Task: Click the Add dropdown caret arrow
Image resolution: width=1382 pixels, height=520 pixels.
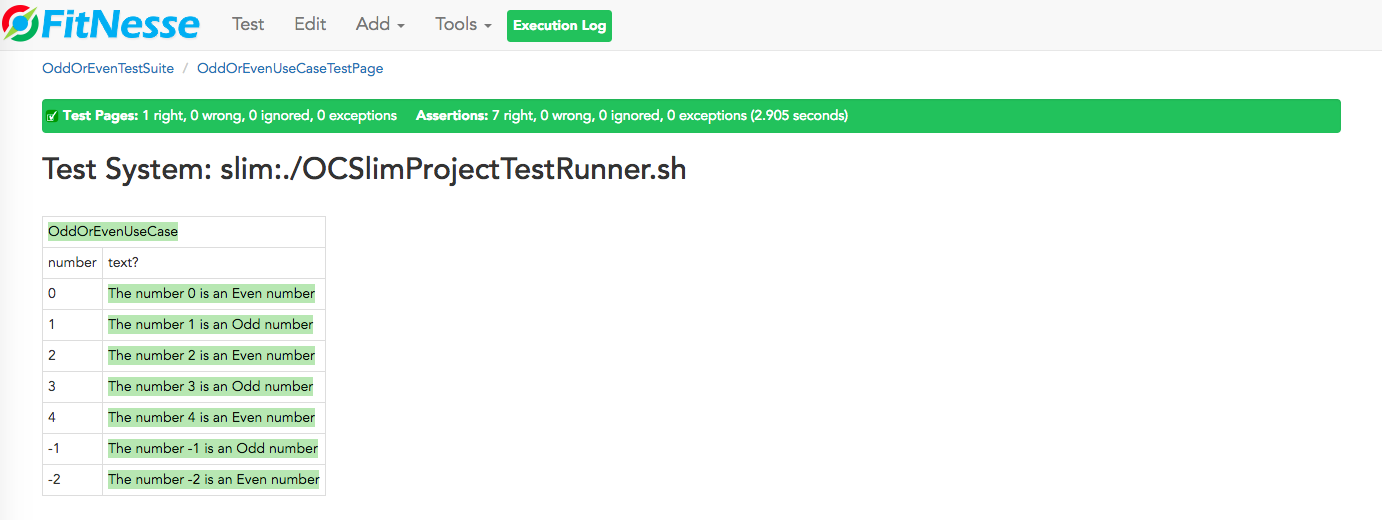Action: (401, 27)
